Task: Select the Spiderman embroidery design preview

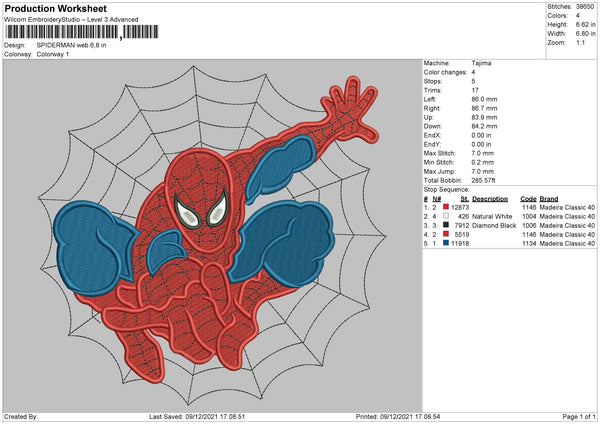Action: click(x=213, y=236)
